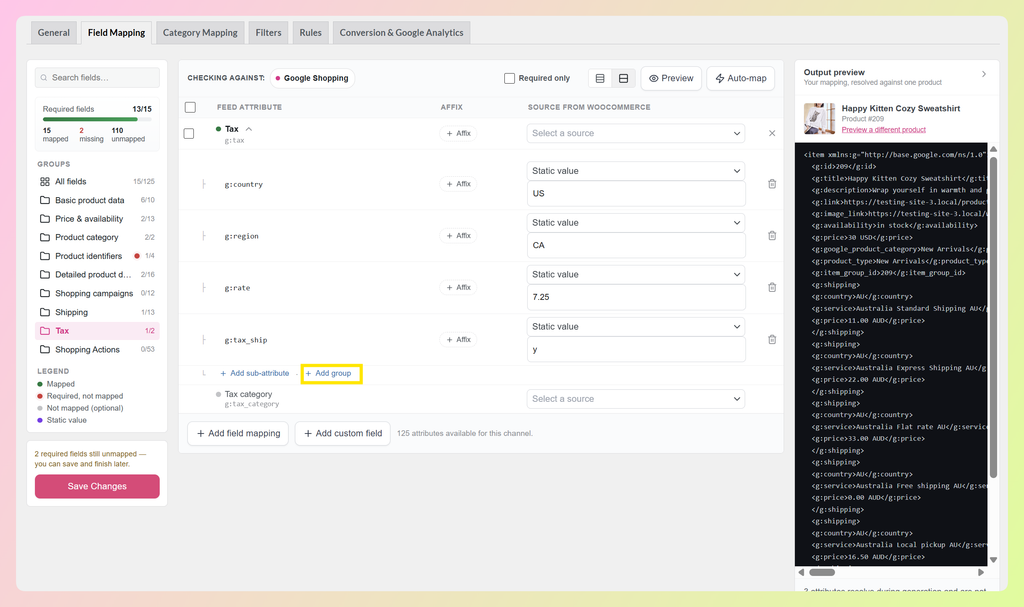The image size is (1024, 607).
Task: Switch to compact list view icon
Action: [600, 78]
